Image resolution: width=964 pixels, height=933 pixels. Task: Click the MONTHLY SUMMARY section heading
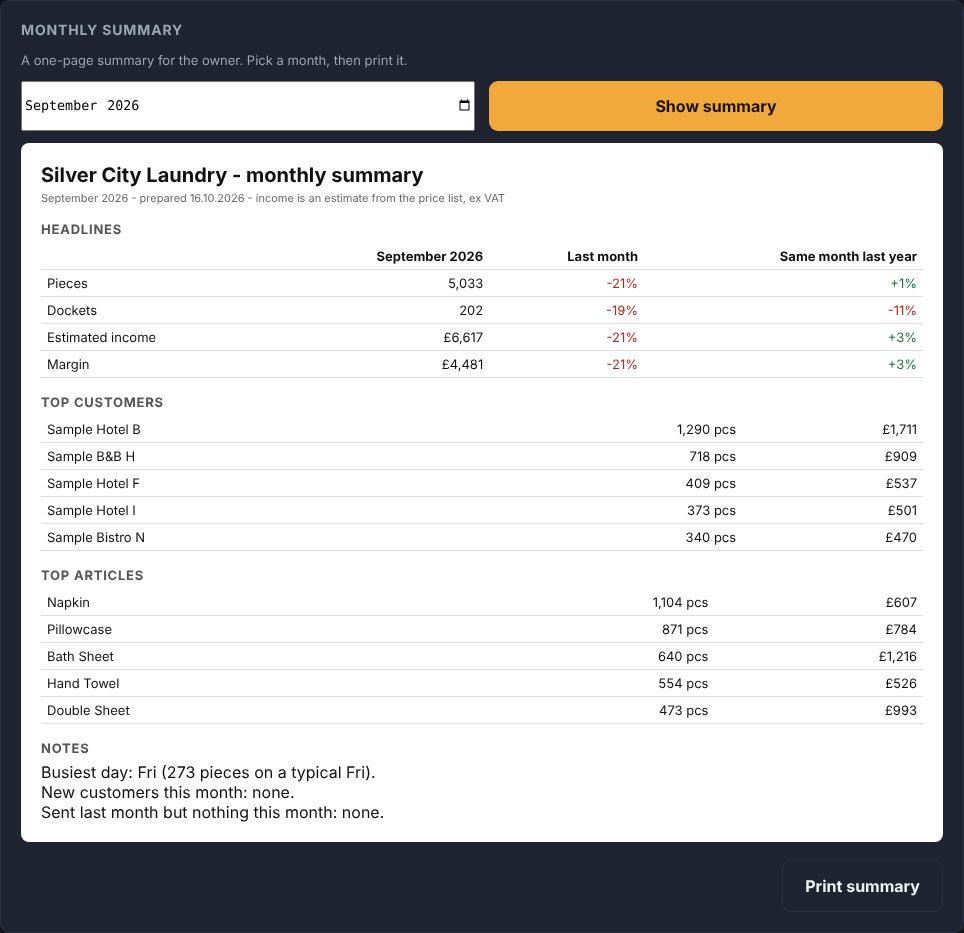(101, 30)
